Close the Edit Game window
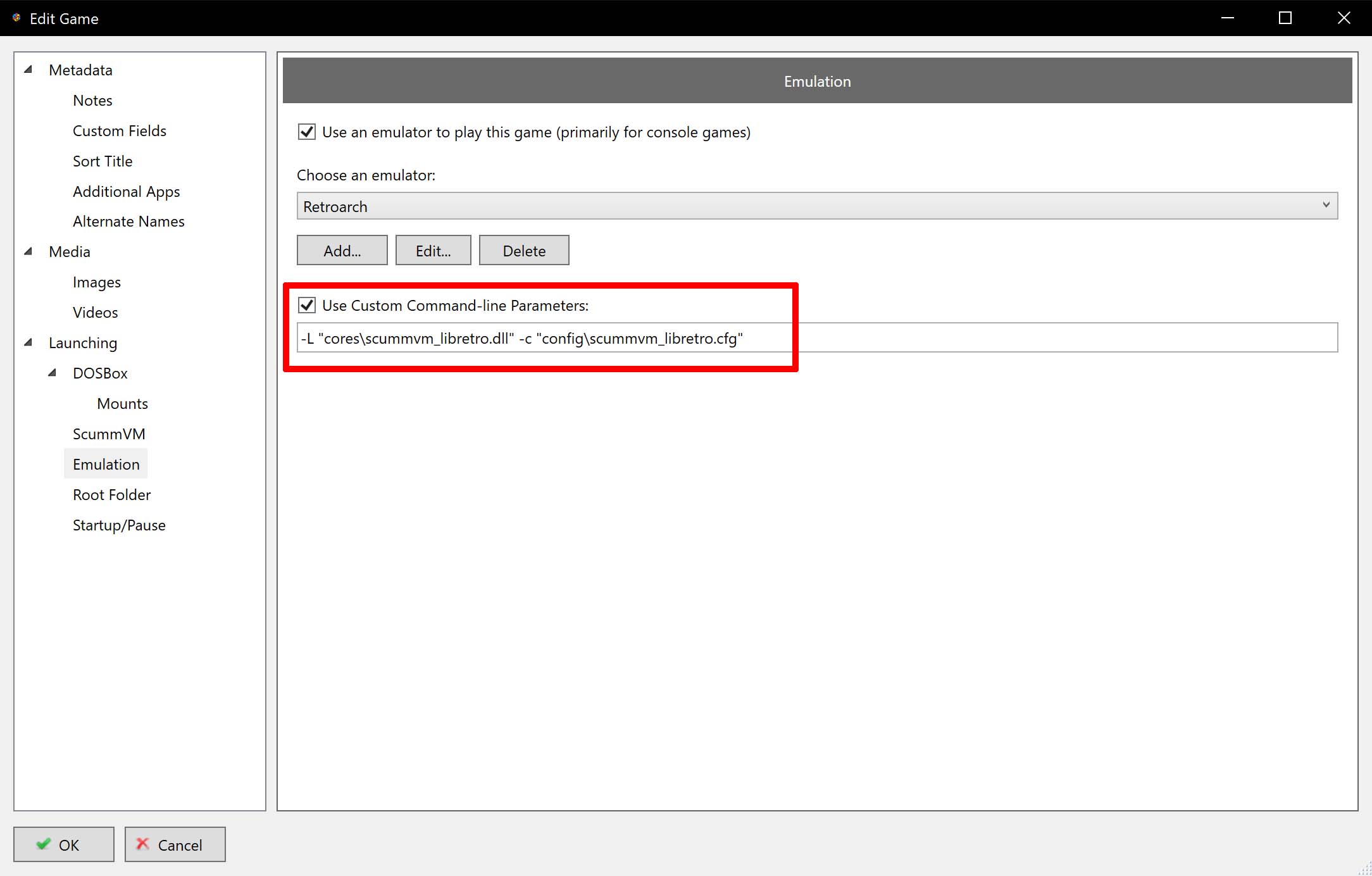 [x=1344, y=18]
